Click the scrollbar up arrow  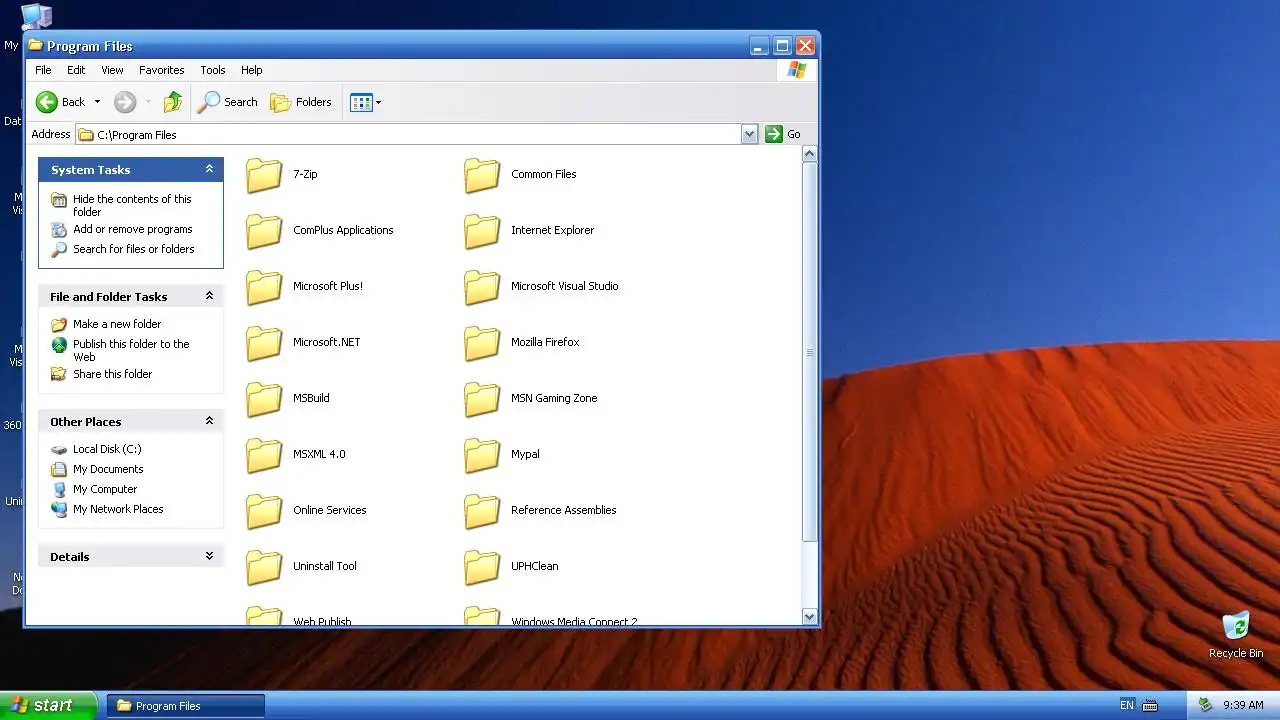810,154
